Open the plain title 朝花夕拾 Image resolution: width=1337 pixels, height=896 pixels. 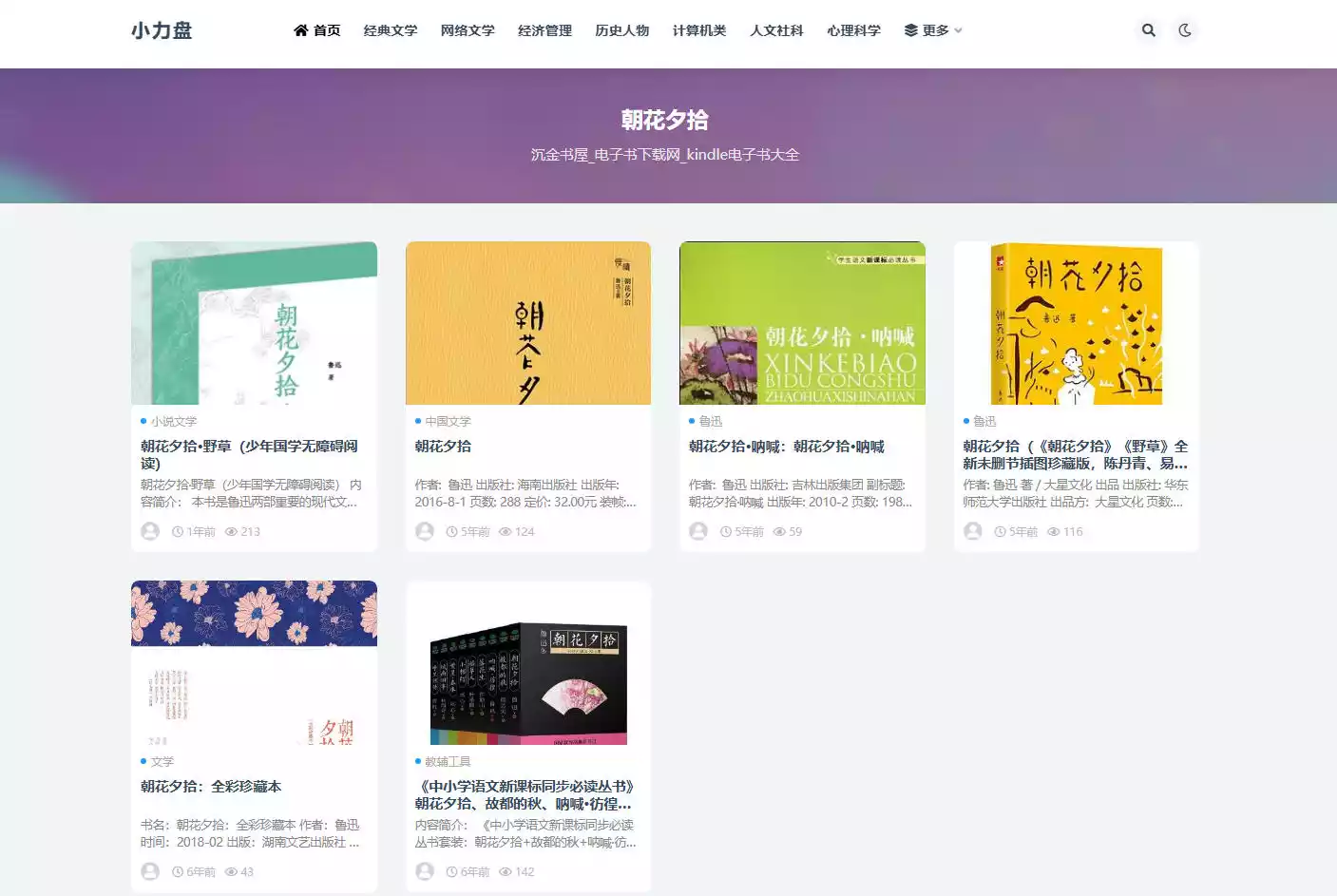coord(443,446)
